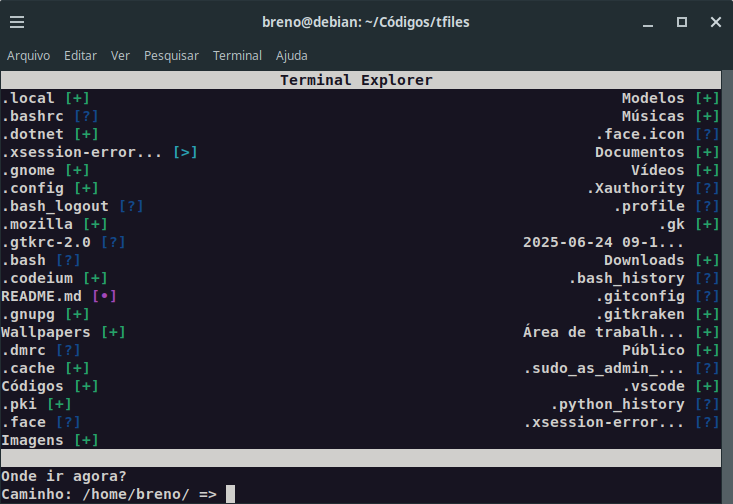The width and height of the screenshot is (733, 504).
Task: Close the terminal window
Action: (x=716, y=22)
